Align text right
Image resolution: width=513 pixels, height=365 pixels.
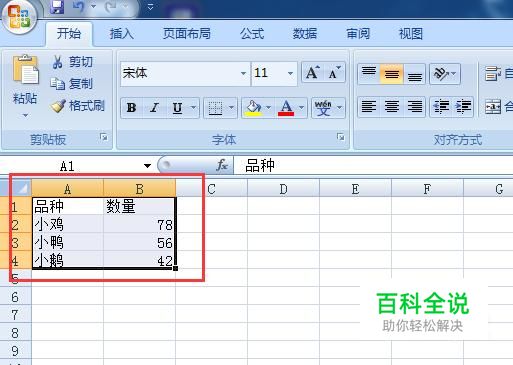coord(414,107)
